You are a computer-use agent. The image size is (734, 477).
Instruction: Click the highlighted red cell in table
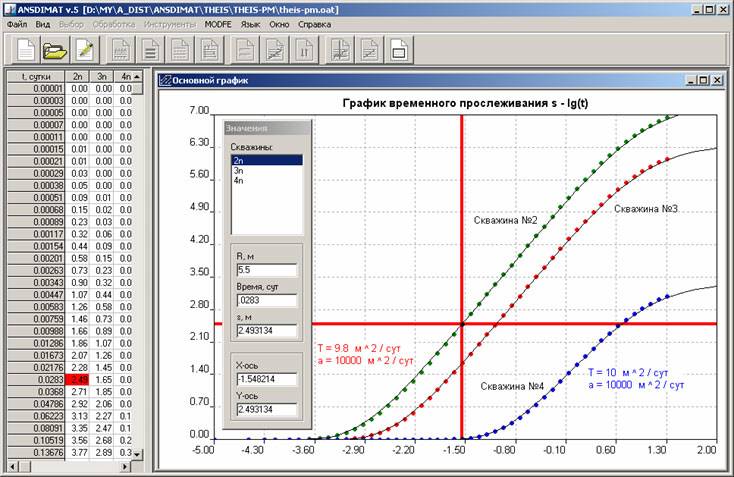tap(77, 380)
